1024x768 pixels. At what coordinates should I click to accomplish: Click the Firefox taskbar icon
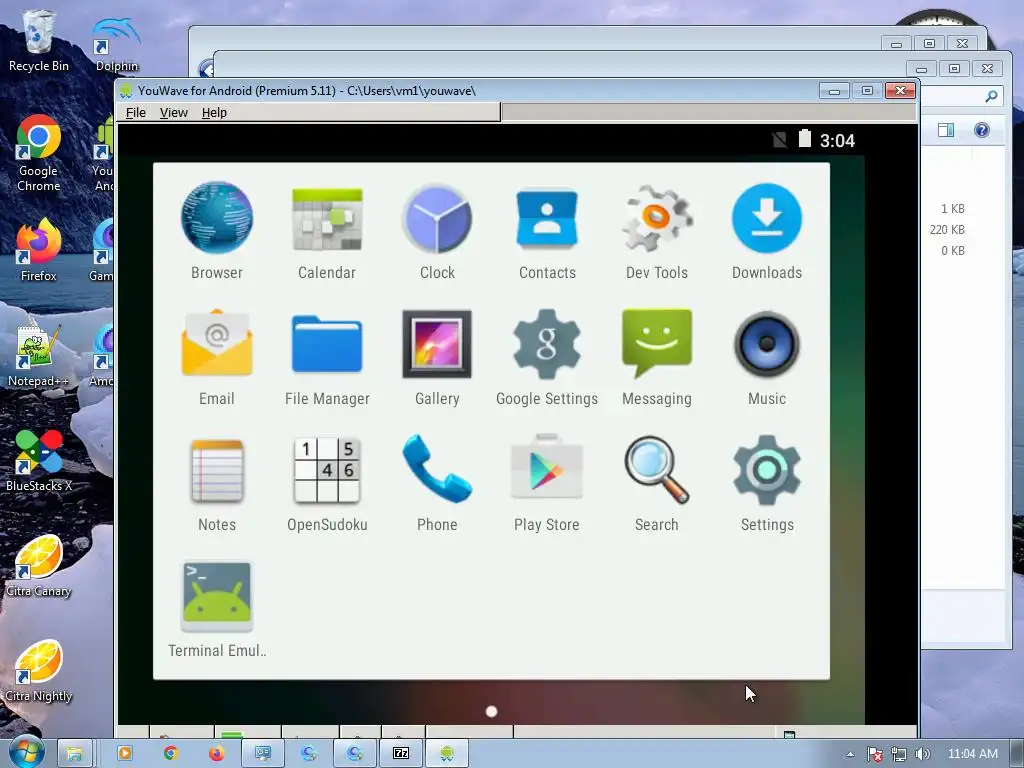click(216, 754)
